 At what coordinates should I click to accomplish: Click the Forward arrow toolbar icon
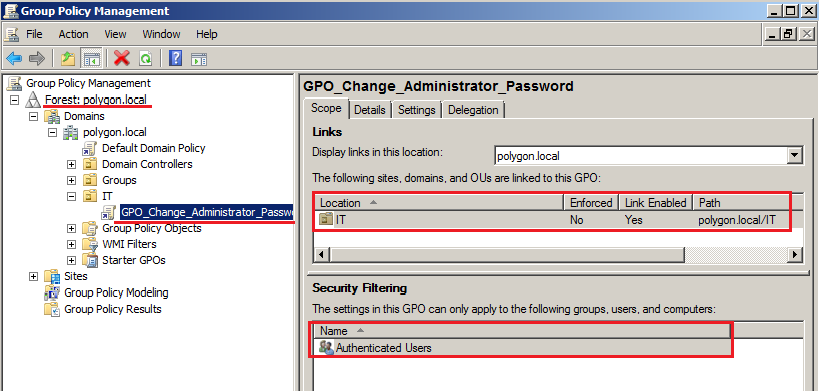tap(37, 58)
